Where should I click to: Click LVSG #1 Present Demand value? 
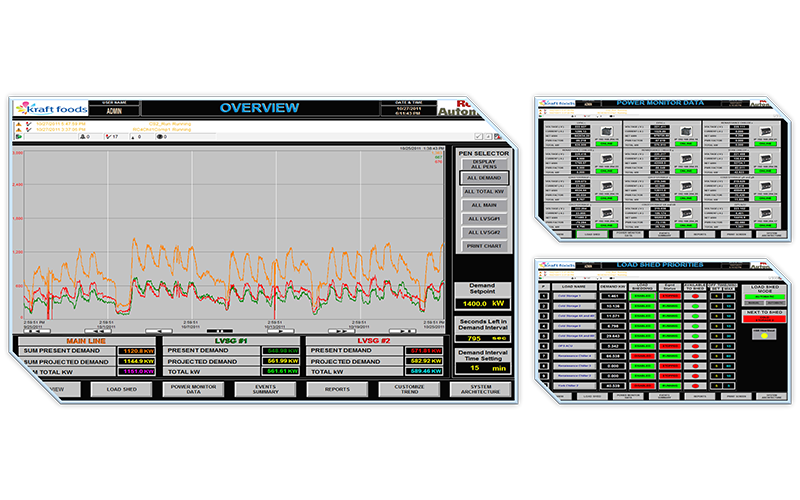[281, 351]
